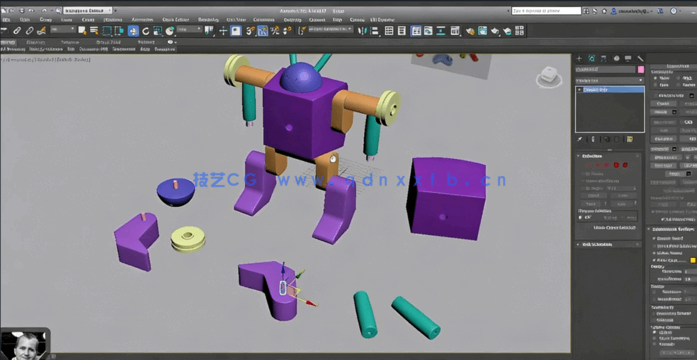Enable the Select and Manipulate tool
This screenshot has height=360, width=697.
tap(223, 31)
